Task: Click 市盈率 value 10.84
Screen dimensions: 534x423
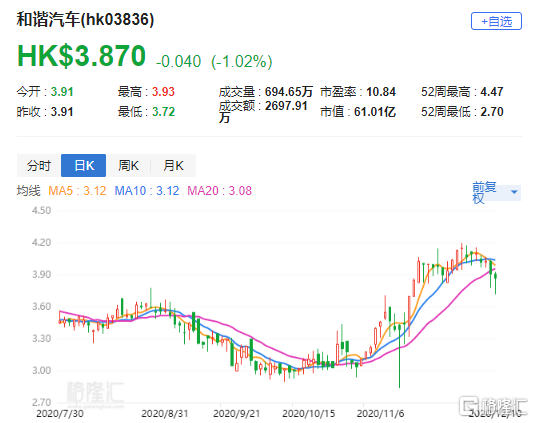Action: click(x=381, y=92)
